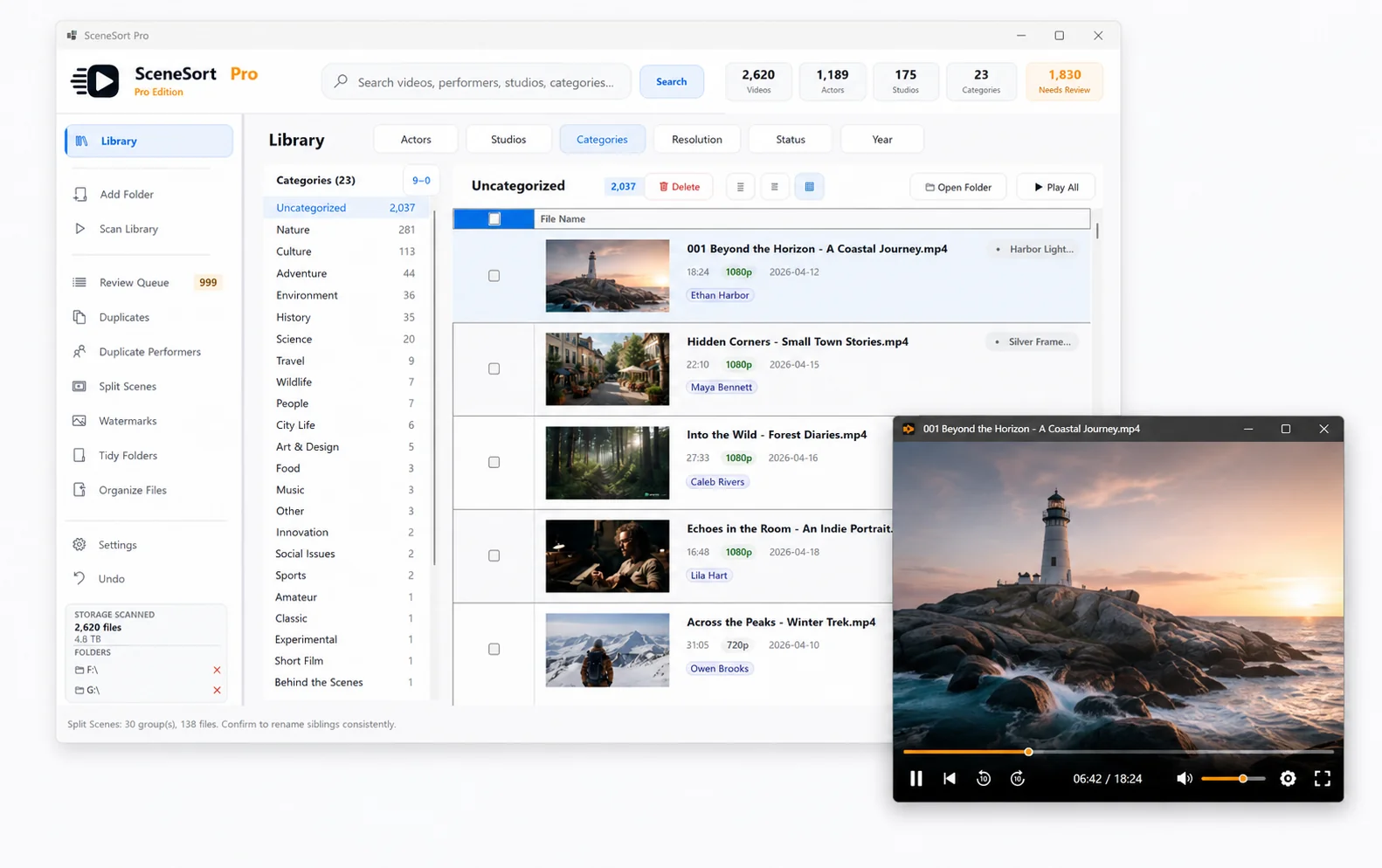Open the Needs Review stat card
Viewport: 1382px width, 868px height.
(1064, 81)
